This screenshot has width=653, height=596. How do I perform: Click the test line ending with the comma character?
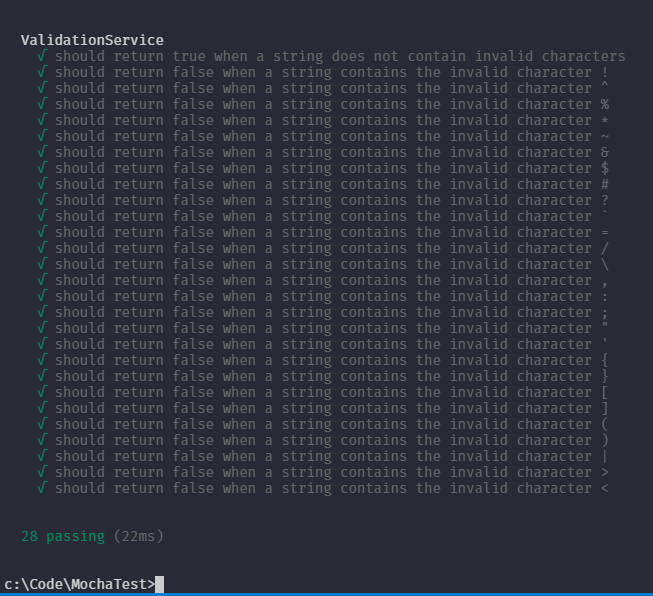[x=323, y=280]
